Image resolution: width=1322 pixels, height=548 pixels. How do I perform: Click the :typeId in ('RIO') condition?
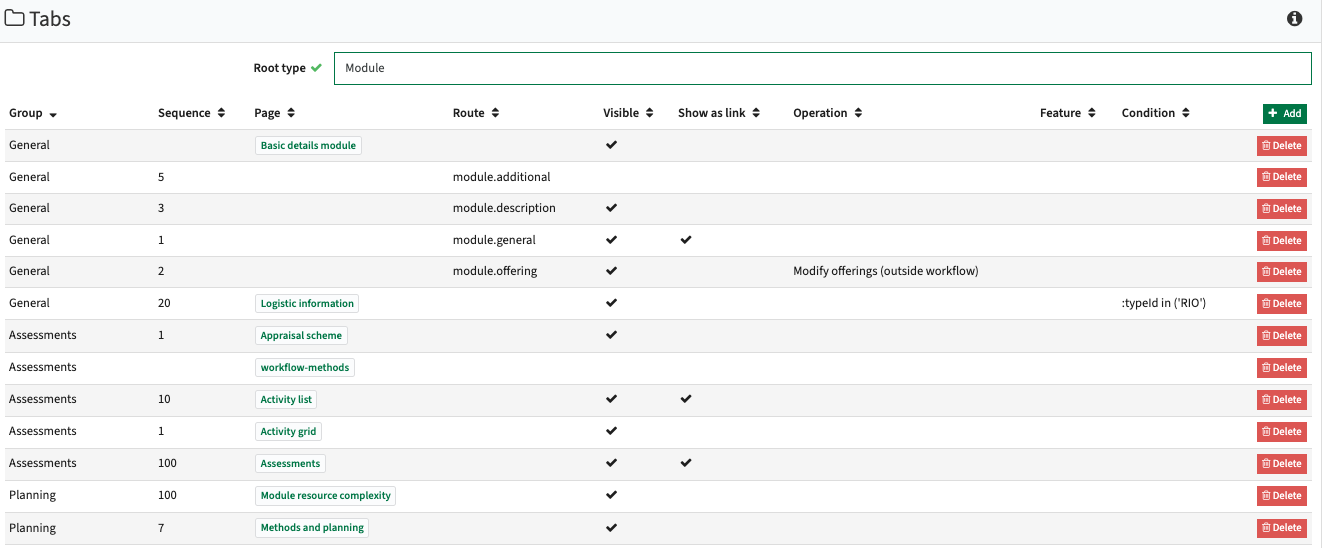(1164, 303)
